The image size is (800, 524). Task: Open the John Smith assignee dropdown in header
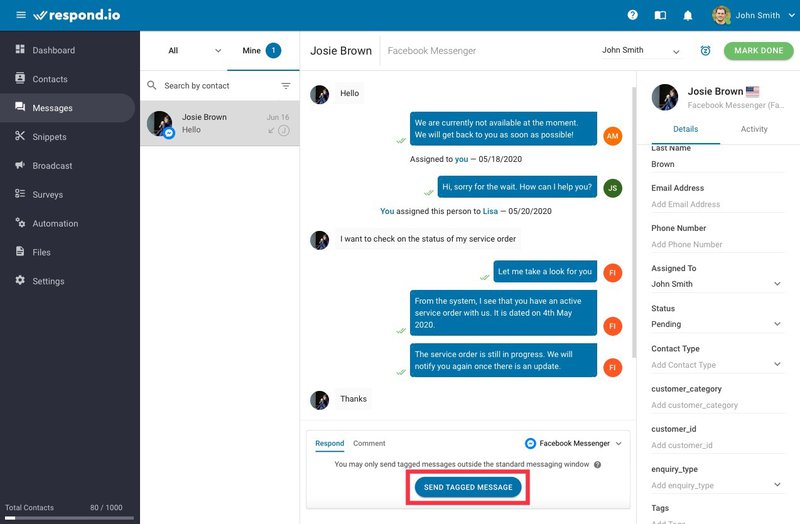click(641, 50)
